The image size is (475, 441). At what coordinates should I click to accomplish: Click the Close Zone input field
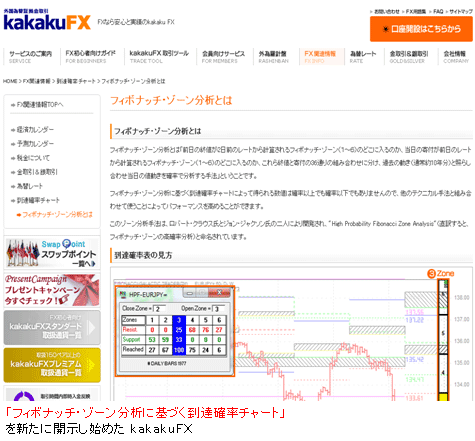coord(160,309)
